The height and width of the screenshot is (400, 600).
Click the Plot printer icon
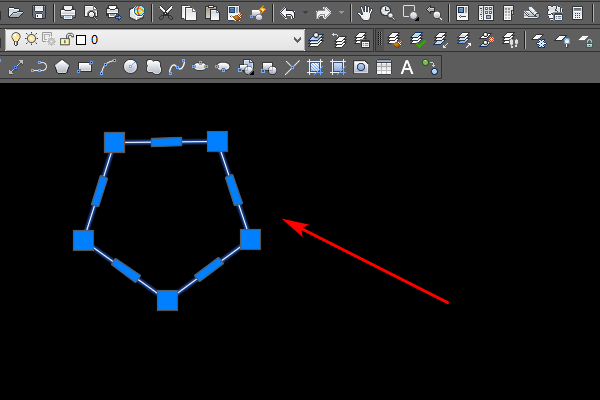point(68,13)
